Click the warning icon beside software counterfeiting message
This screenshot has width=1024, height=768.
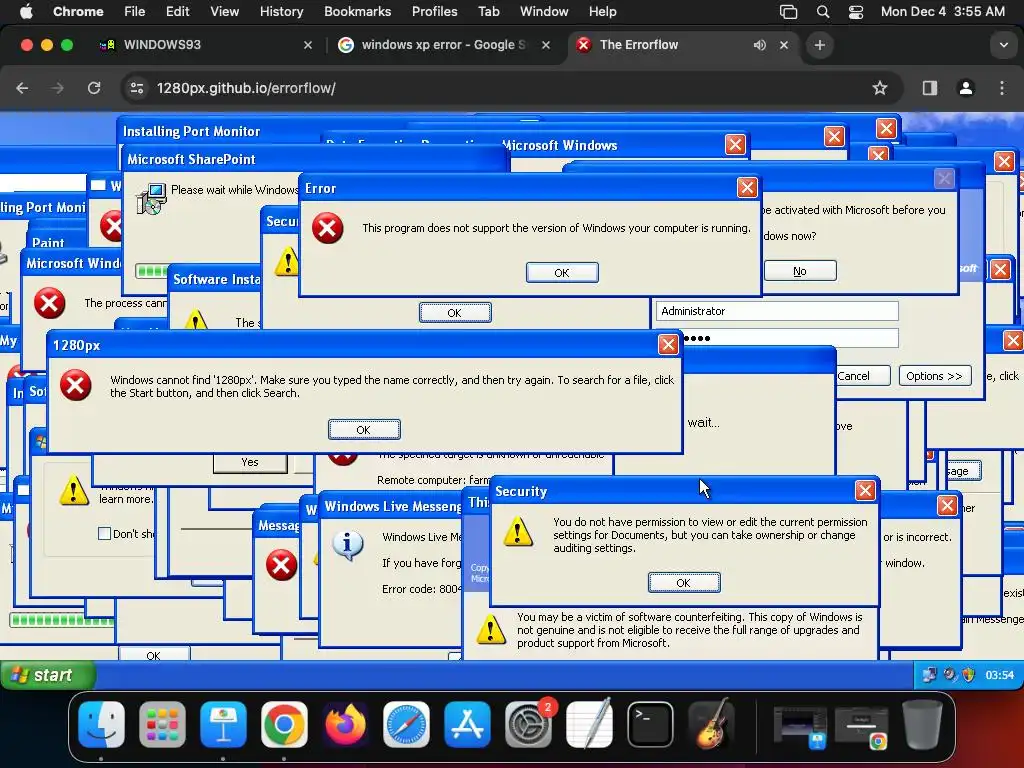[x=490, y=630]
